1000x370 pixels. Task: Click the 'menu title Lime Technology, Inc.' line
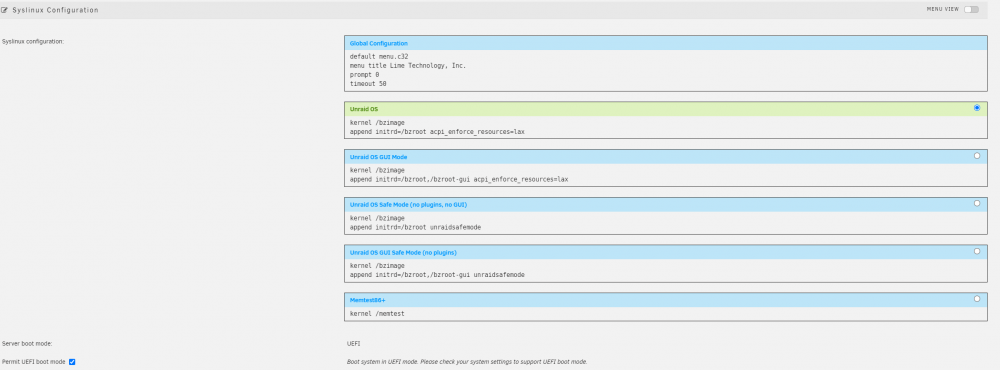[x=408, y=66]
